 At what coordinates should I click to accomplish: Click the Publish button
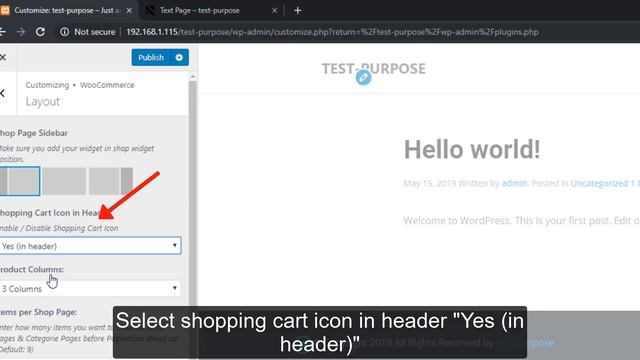(x=151, y=58)
